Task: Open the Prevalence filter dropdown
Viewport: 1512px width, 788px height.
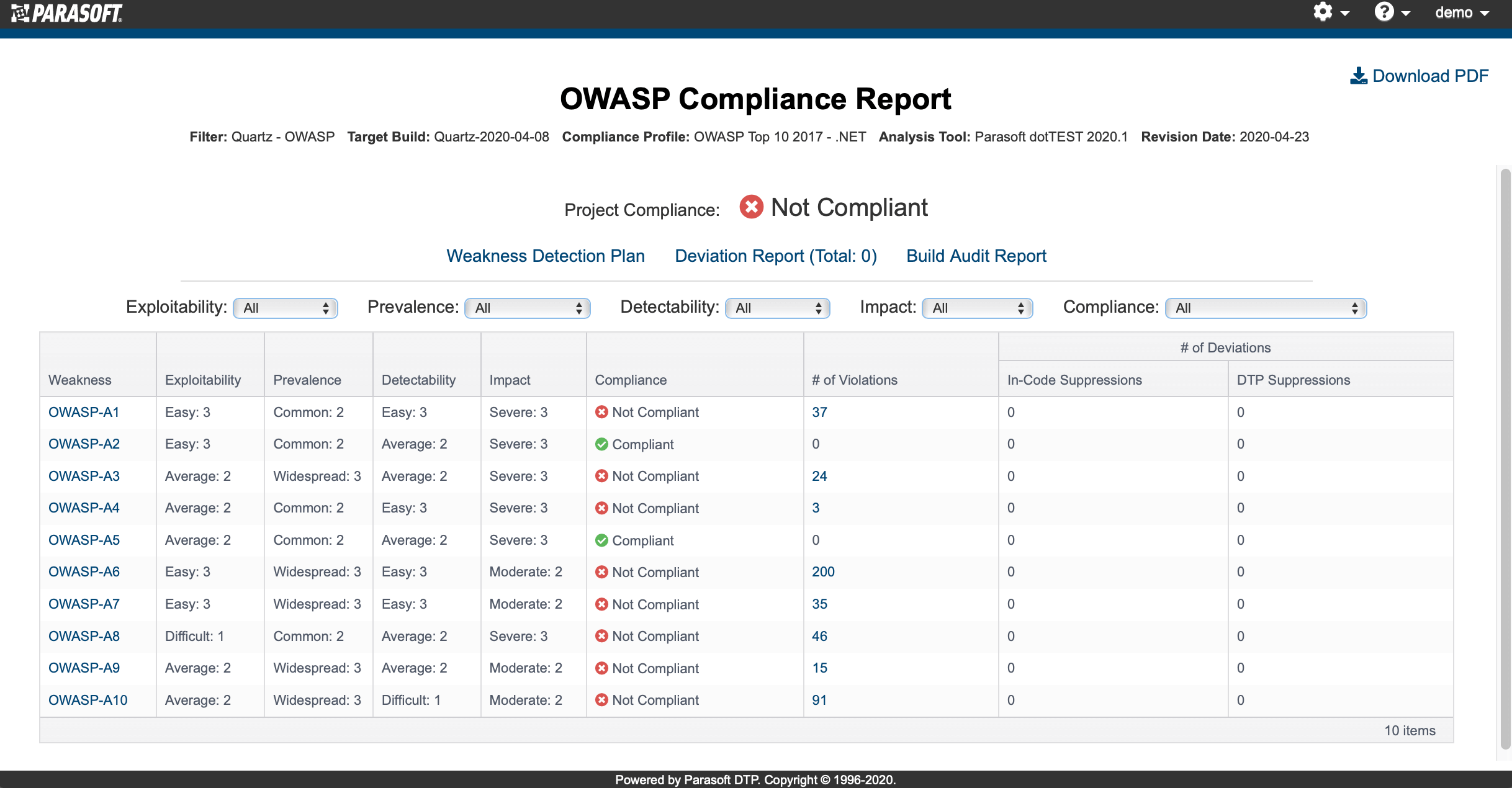Action: pos(528,308)
